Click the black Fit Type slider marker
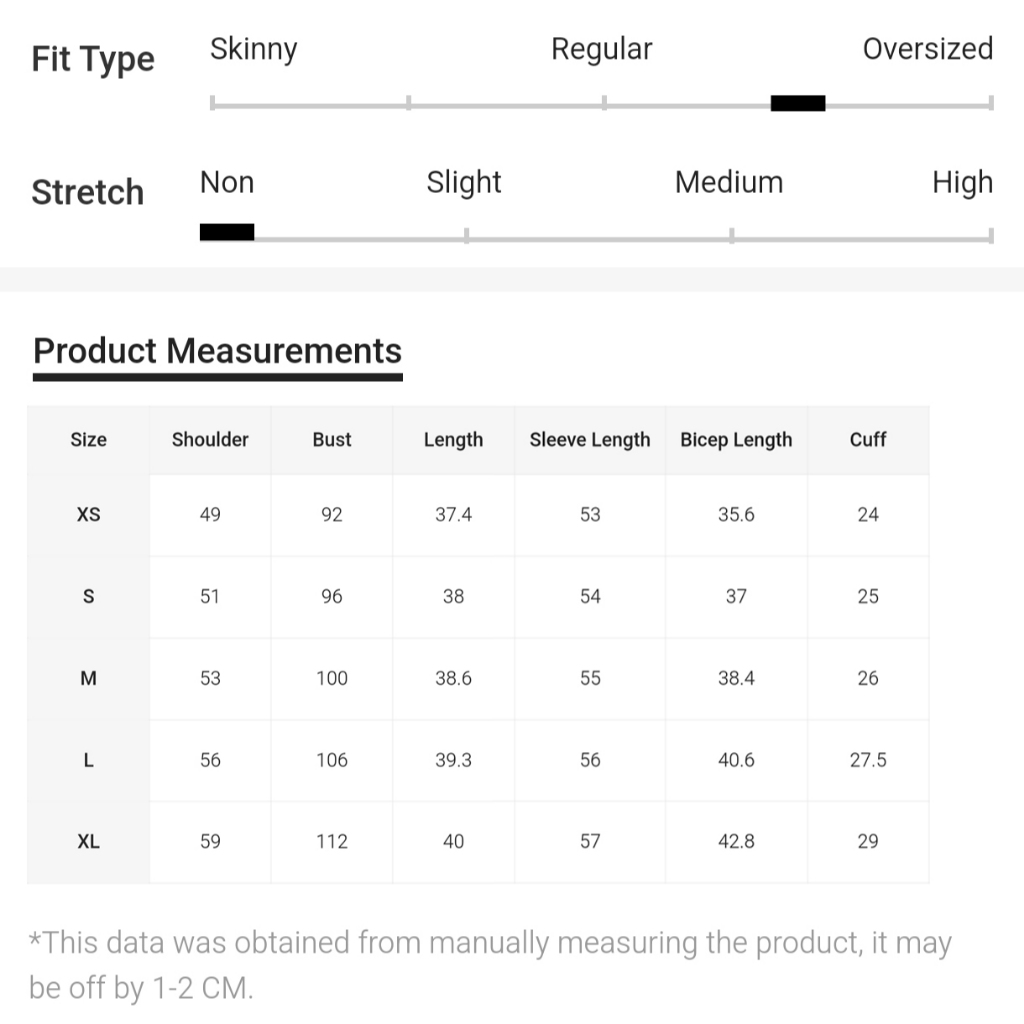This screenshot has width=1024, height=1024. 798,103
